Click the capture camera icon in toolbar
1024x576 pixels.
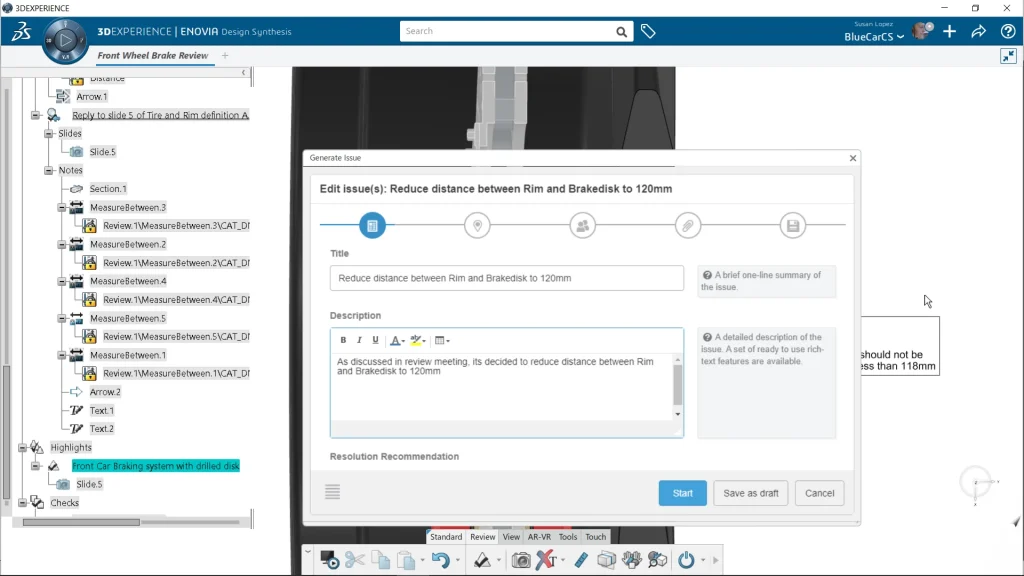coord(521,560)
